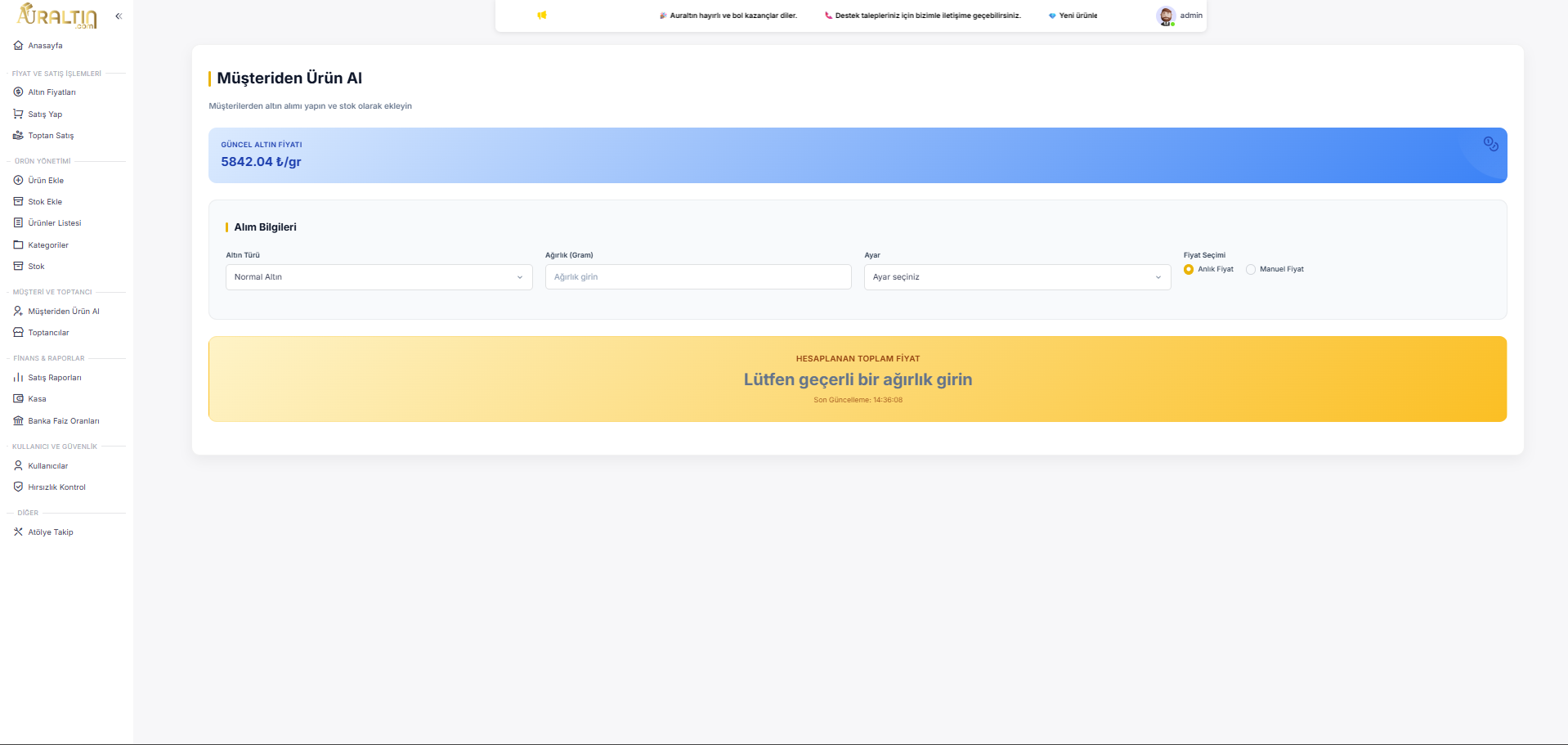Go to Ürünler Listesi menu item
1568x745 pixels.
pos(54,223)
